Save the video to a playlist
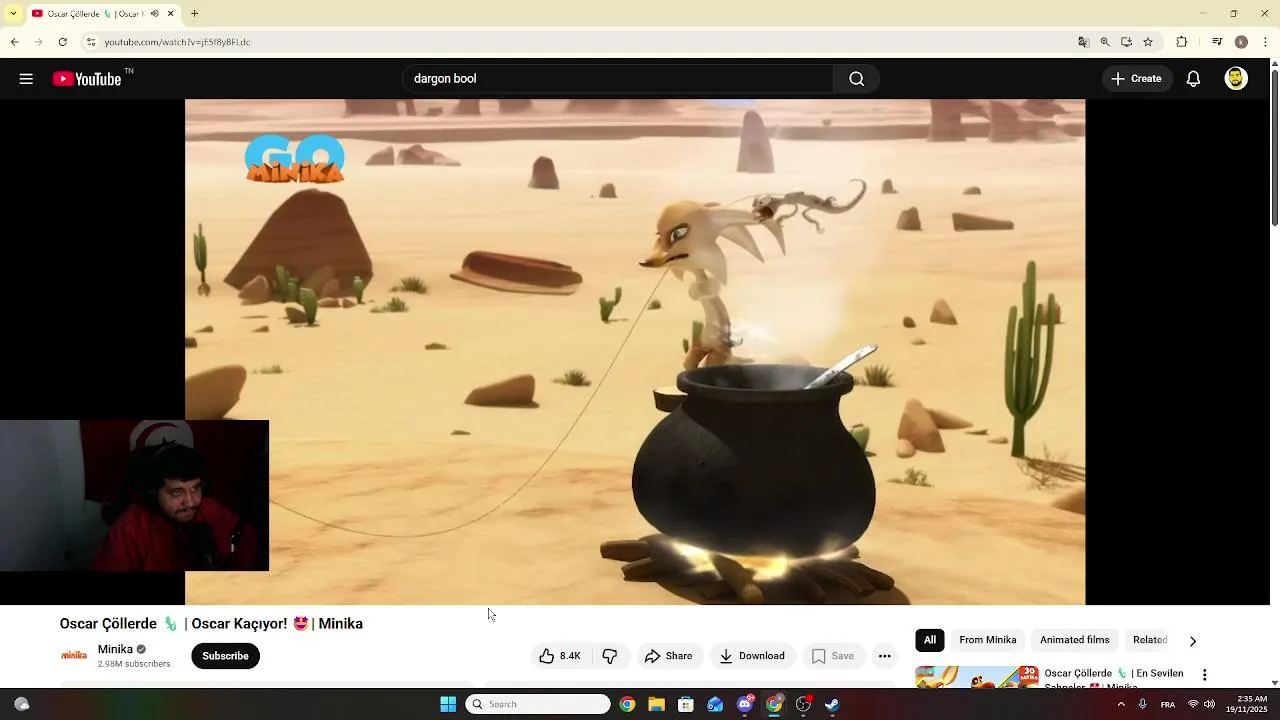This screenshot has width=1280, height=720. pos(833,656)
